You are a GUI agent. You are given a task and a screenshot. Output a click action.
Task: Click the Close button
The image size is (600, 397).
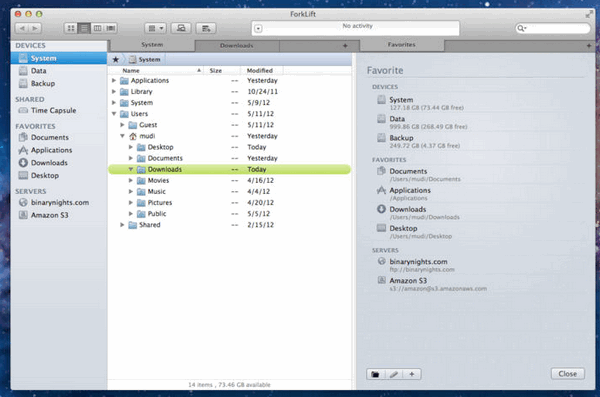567,374
